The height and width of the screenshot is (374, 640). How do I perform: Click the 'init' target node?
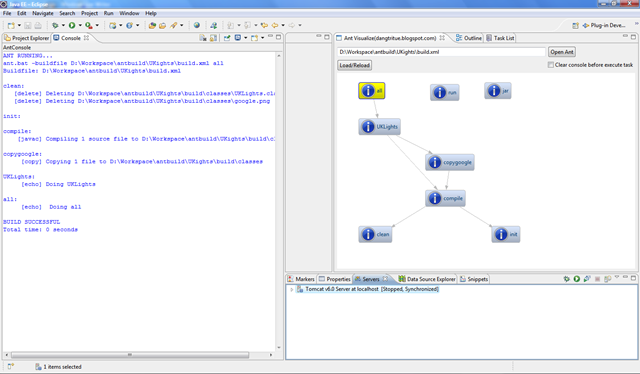(x=506, y=234)
